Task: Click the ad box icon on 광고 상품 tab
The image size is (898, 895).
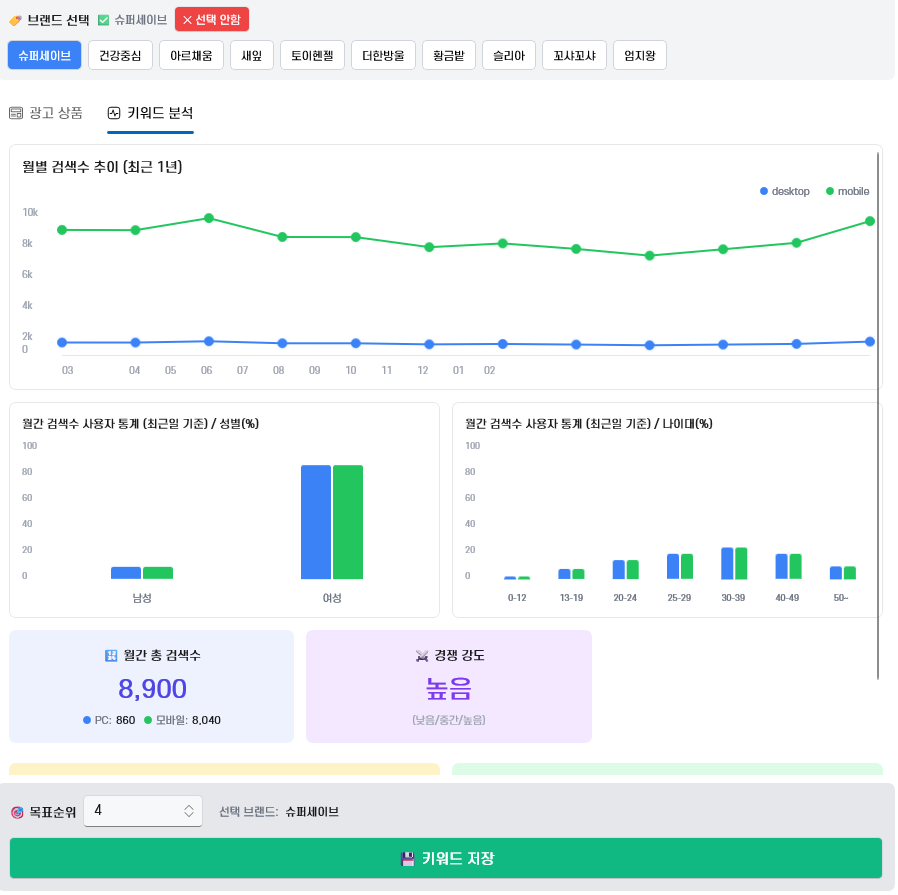Action: [x=16, y=113]
